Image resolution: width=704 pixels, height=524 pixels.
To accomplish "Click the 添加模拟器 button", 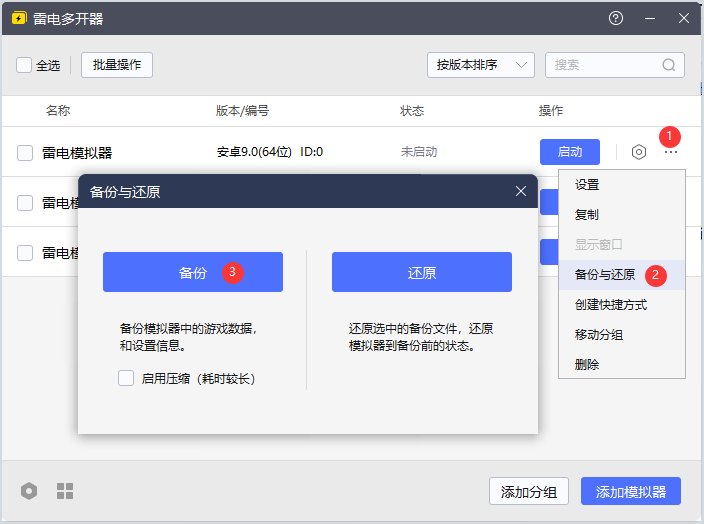I will click(631, 491).
